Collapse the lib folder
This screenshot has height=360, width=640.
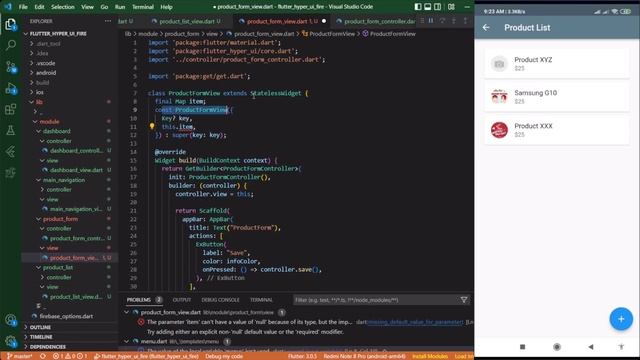coord(39,102)
